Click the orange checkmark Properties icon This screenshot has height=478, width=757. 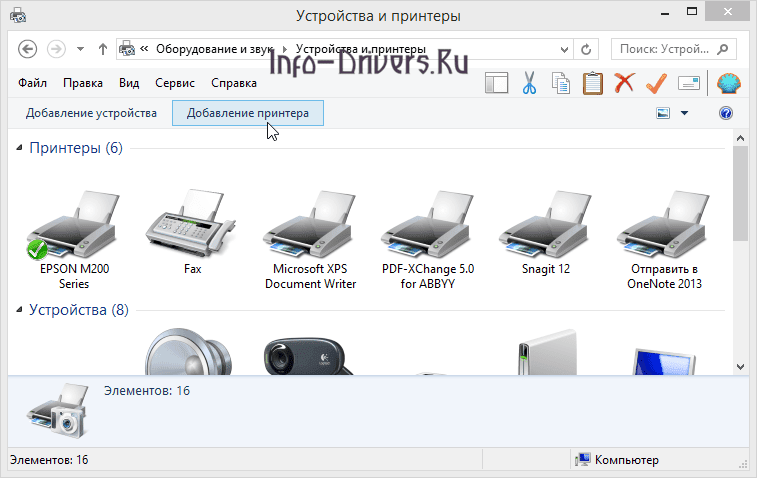point(657,83)
